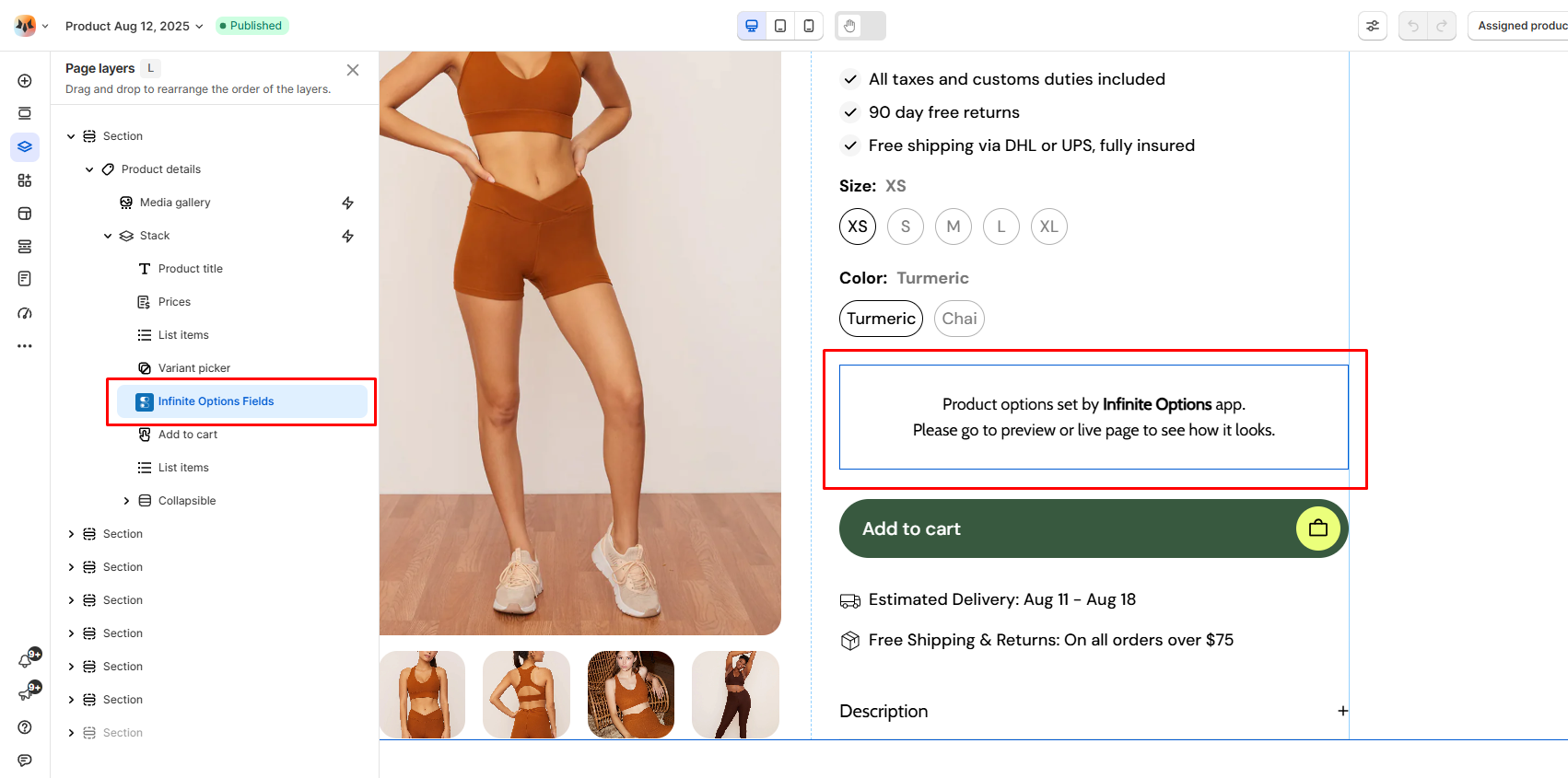Switch to mobile preview mode
This screenshot has height=778, width=1568.
(809, 26)
